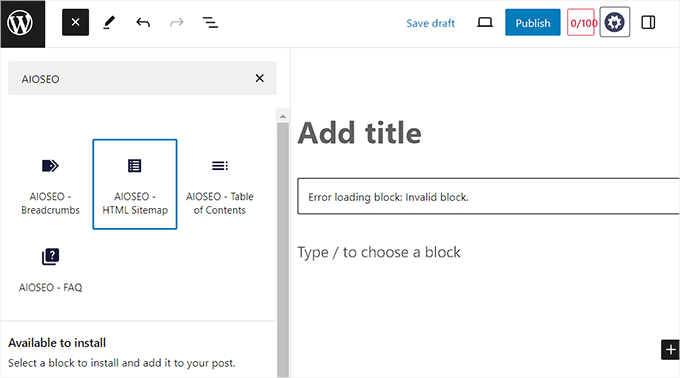This screenshot has height=378, width=680.
Task: Select the pencil edit tool
Action: click(109, 23)
